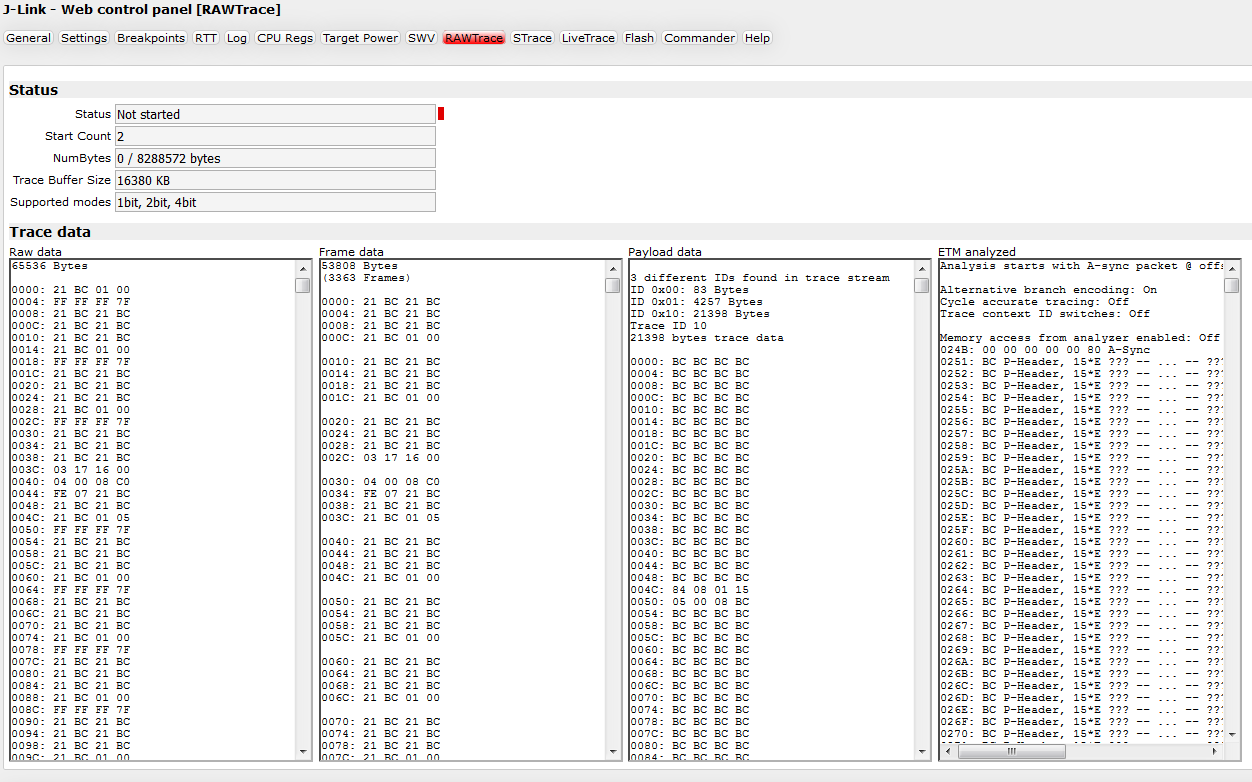Click down arrow of Payload data scrollbar
This screenshot has width=1252, height=782.
coord(922,751)
